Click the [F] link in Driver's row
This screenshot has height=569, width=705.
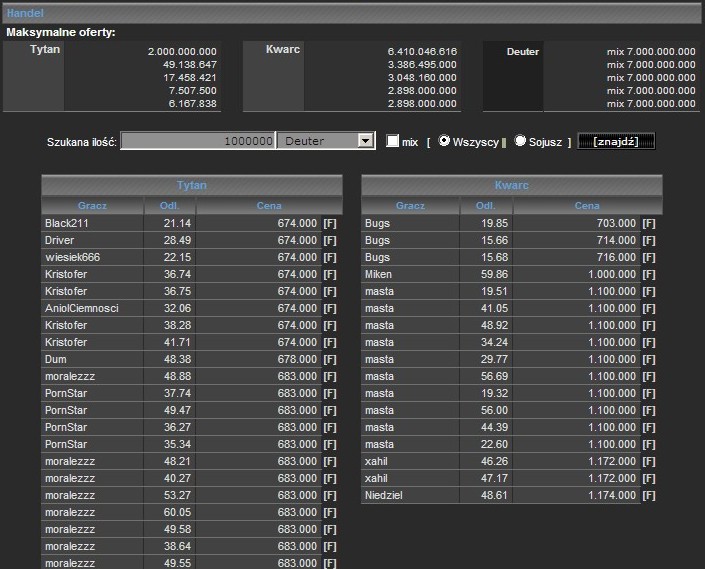[329, 240]
